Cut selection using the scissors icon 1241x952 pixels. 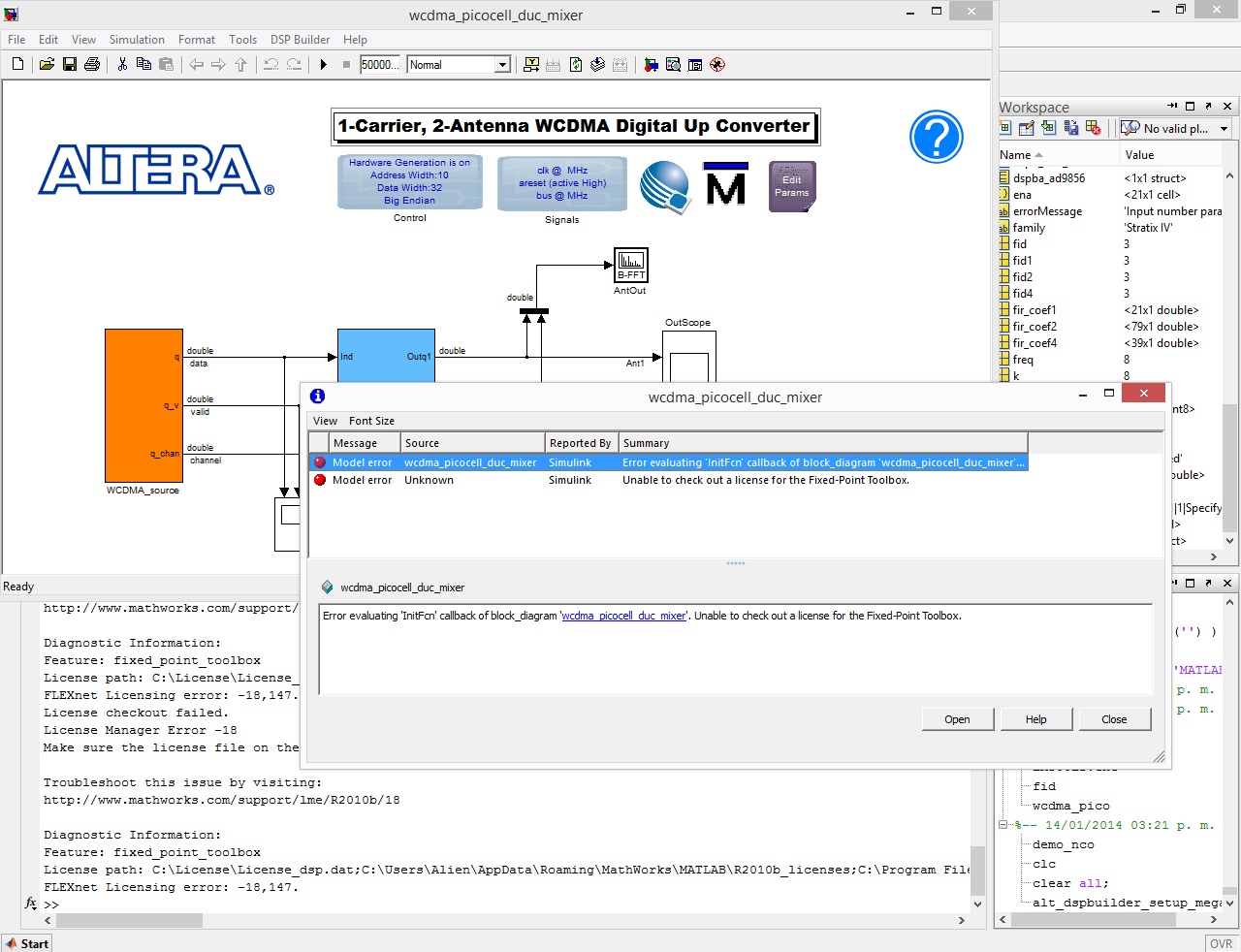point(122,65)
